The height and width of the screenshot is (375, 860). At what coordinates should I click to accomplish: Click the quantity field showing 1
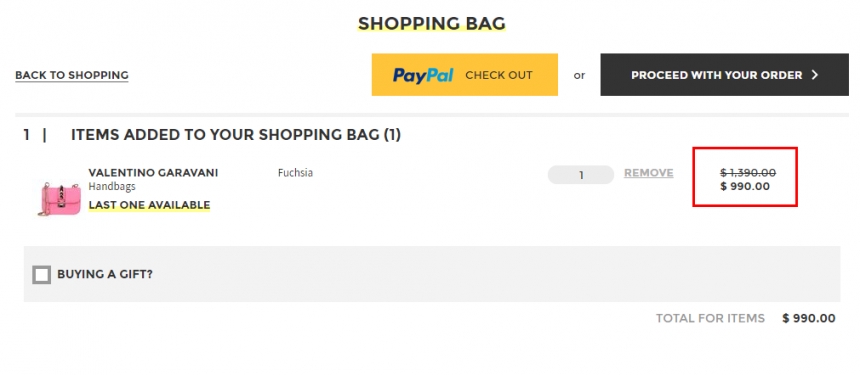click(x=581, y=175)
